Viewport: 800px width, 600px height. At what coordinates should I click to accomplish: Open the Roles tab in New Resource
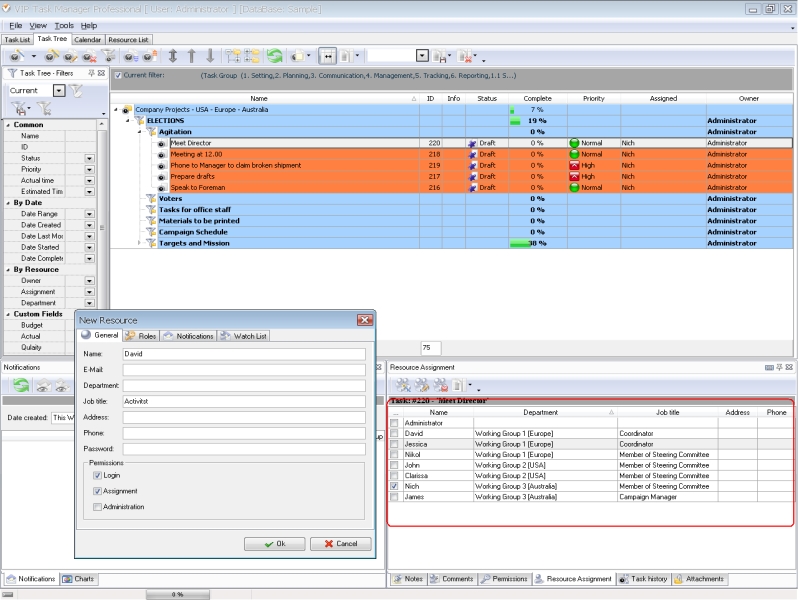141,336
